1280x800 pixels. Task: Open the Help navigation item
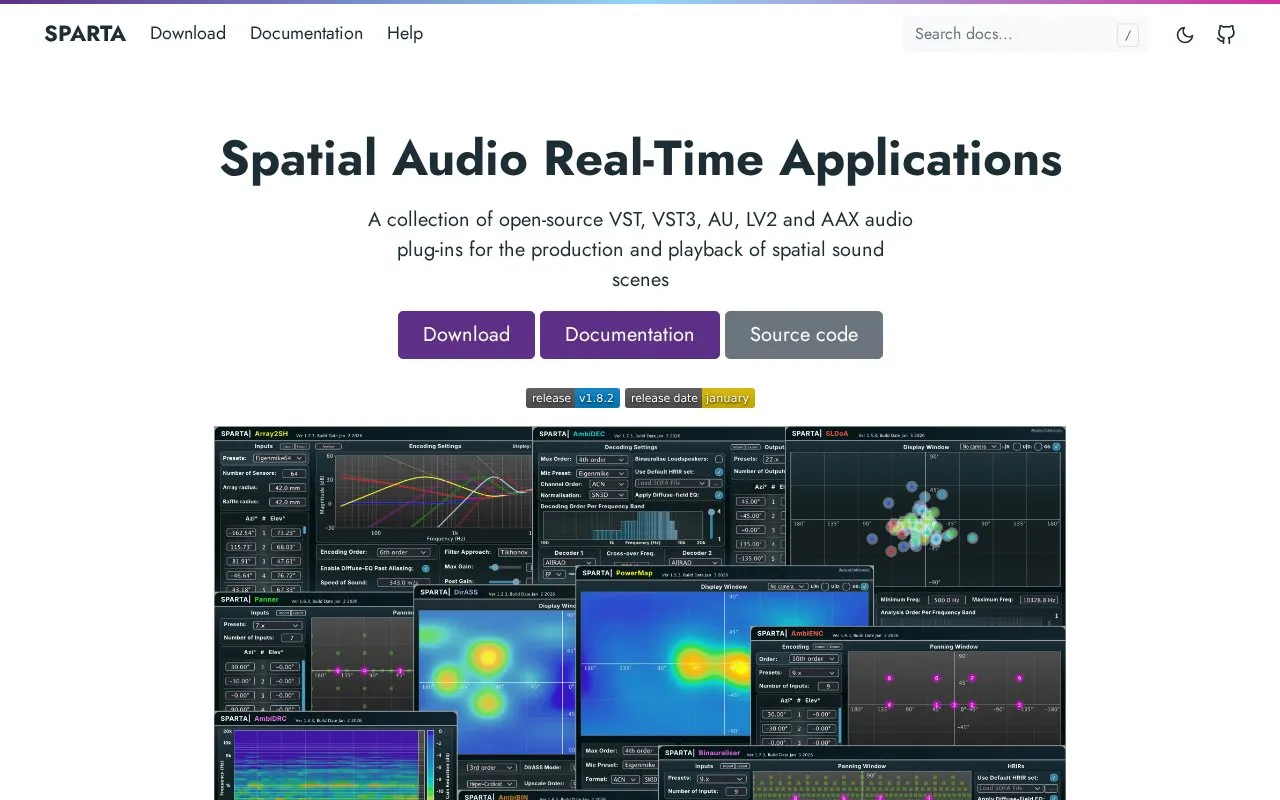point(405,34)
